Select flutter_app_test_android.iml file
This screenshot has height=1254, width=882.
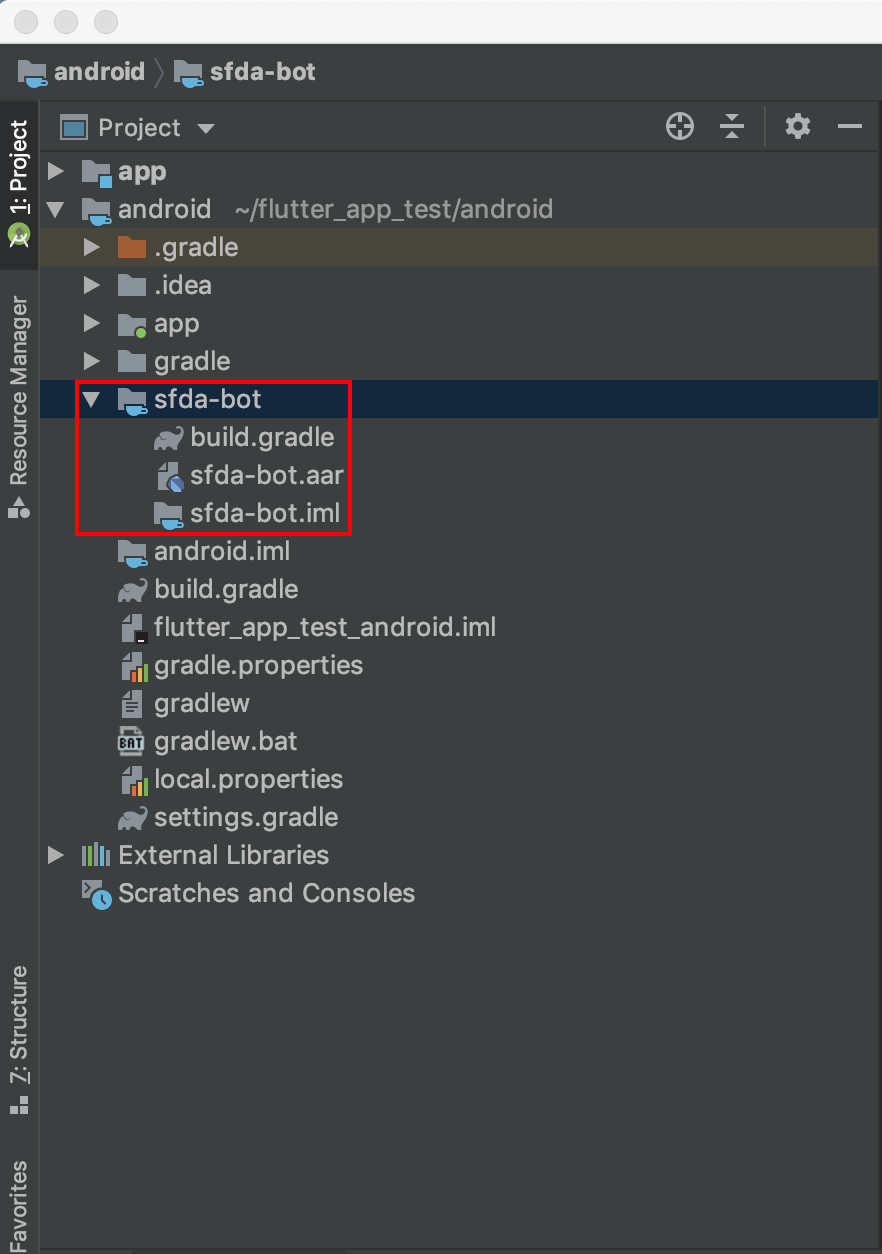[324, 627]
